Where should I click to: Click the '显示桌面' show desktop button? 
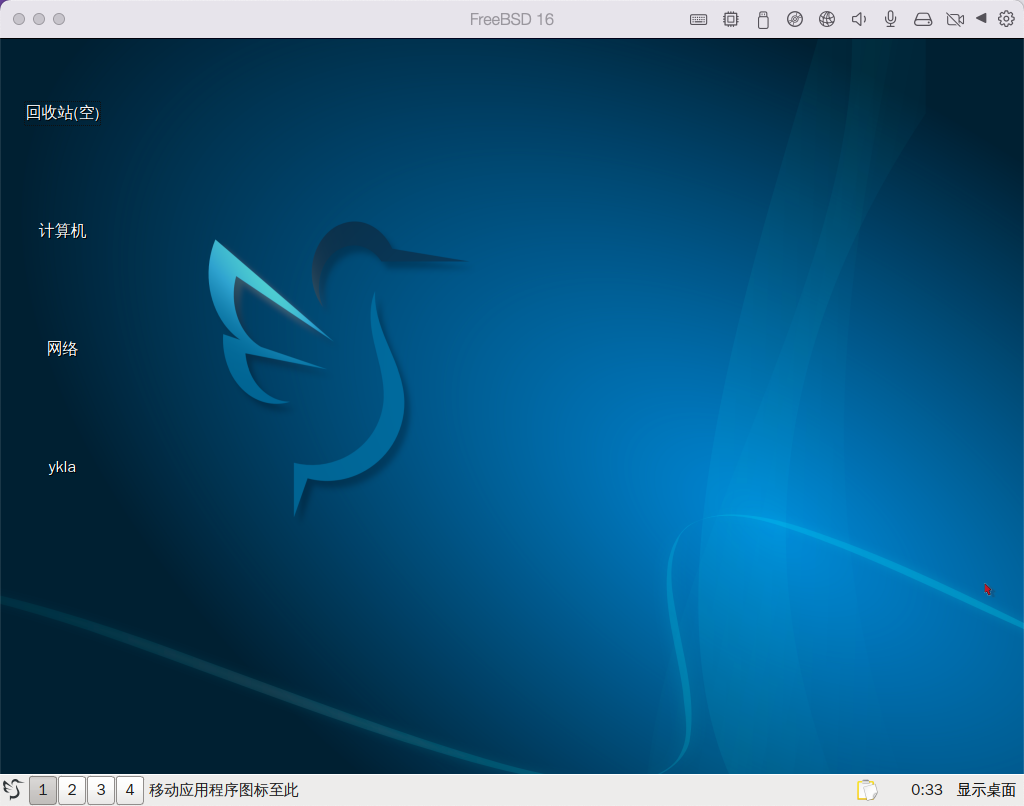point(986,790)
